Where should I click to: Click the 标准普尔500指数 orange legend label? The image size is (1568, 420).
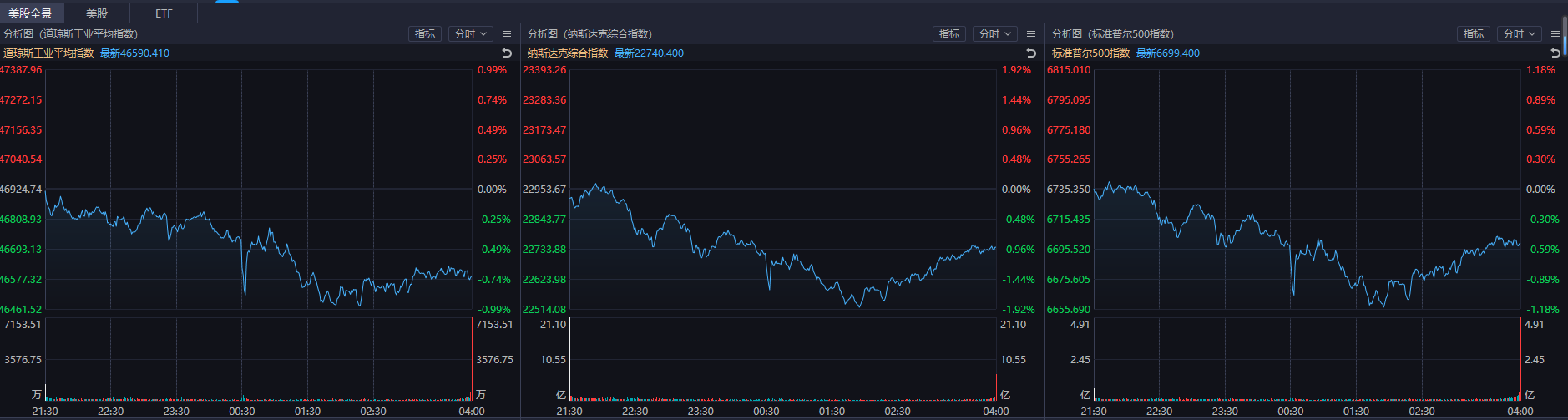pos(1090,53)
